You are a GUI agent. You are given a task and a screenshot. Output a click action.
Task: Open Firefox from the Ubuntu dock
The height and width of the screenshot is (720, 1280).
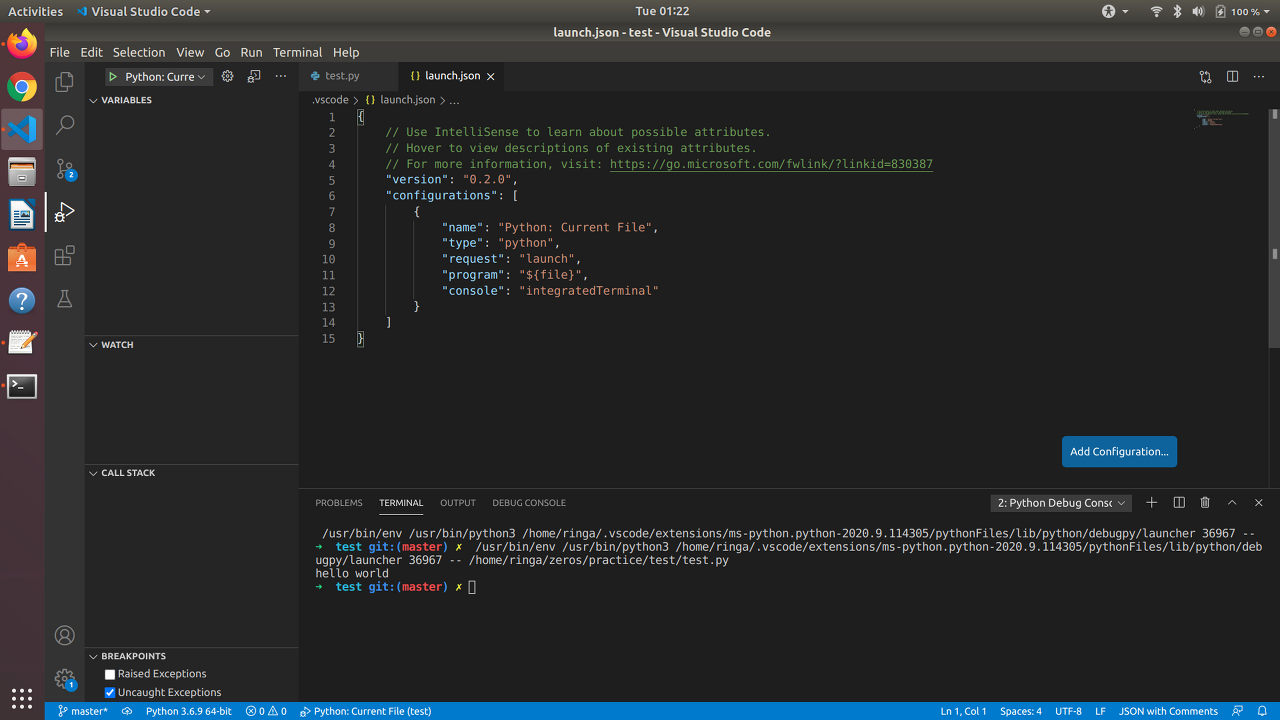click(x=22, y=45)
